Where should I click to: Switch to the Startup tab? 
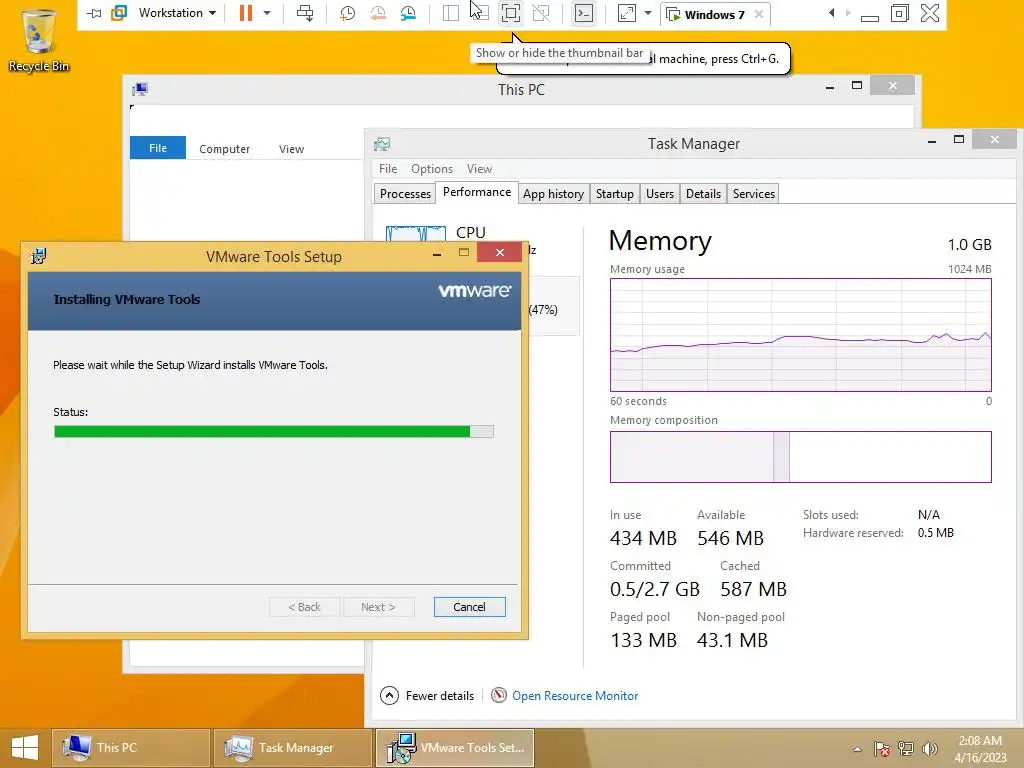[x=615, y=194]
